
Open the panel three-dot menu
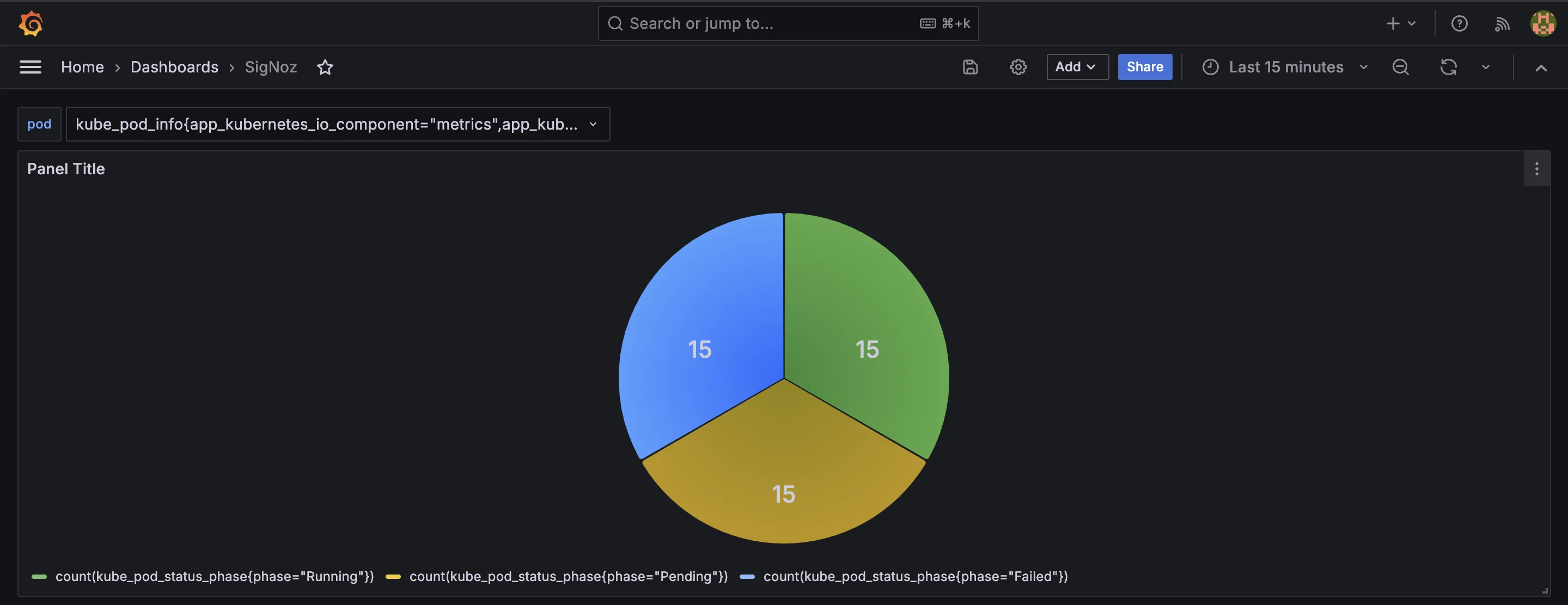pyautogui.click(x=1536, y=169)
